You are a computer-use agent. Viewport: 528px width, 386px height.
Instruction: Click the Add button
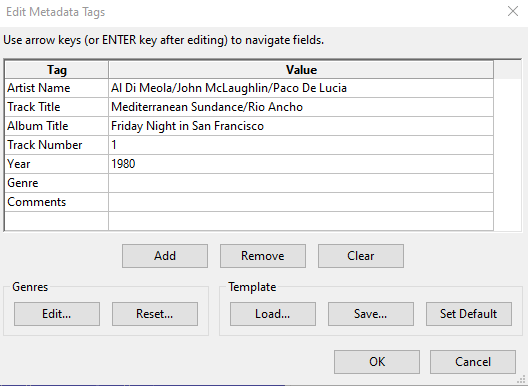pyautogui.click(x=165, y=256)
